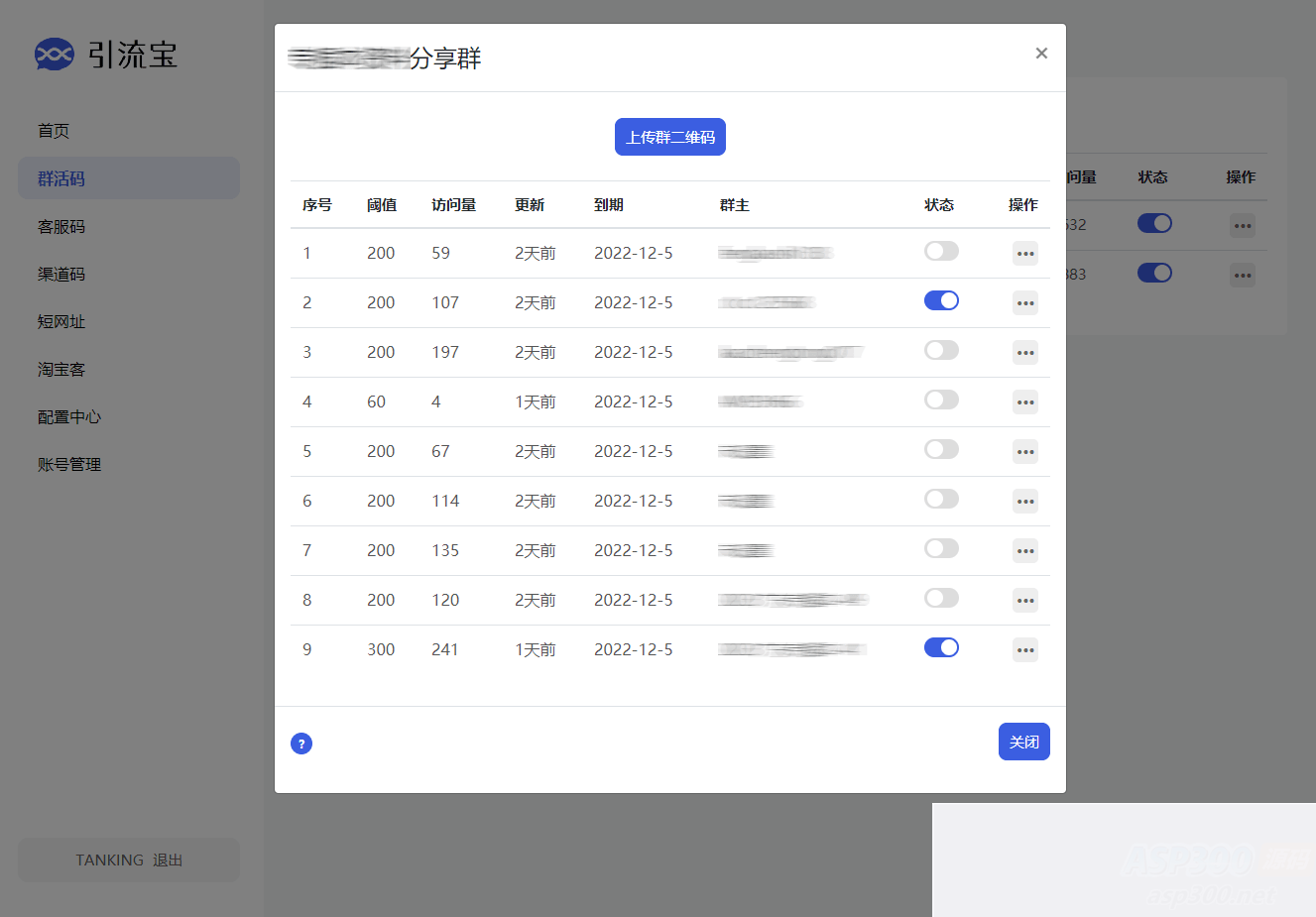Disable the status toggle for row 2
This screenshot has width=1316, height=917.
click(941, 300)
